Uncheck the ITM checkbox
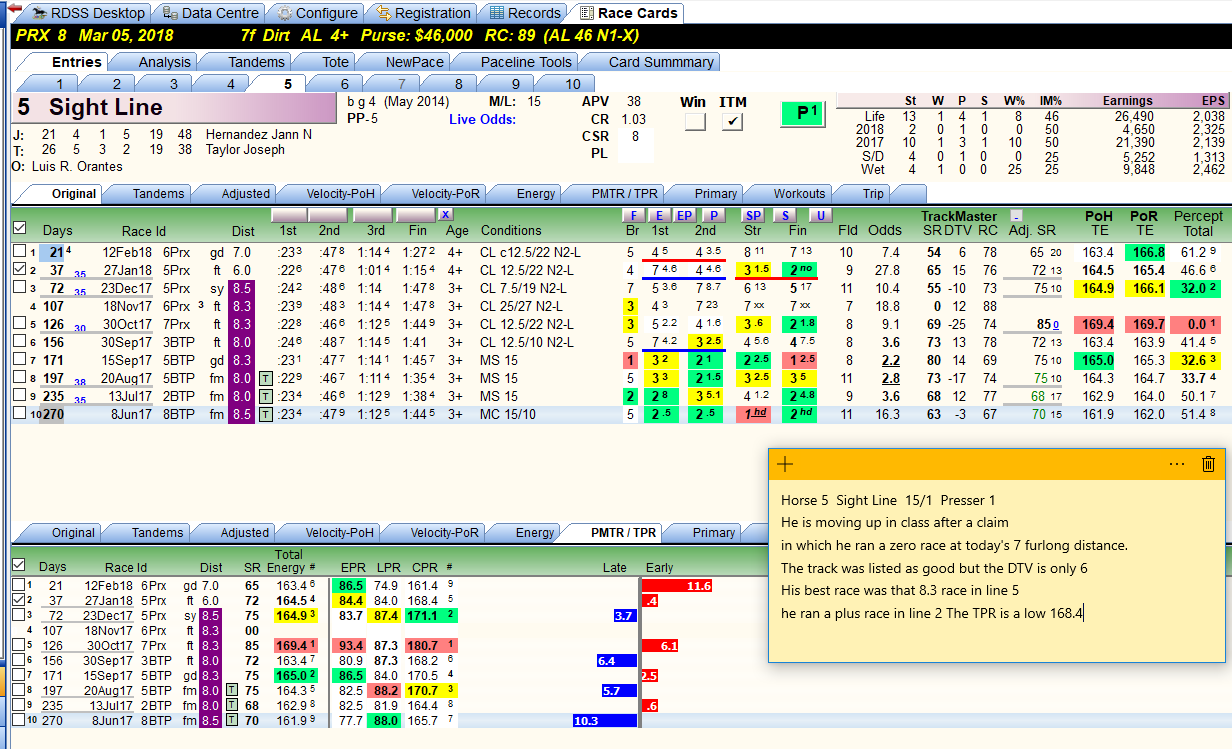The height and width of the screenshot is (749, 1232). point(732,122)
